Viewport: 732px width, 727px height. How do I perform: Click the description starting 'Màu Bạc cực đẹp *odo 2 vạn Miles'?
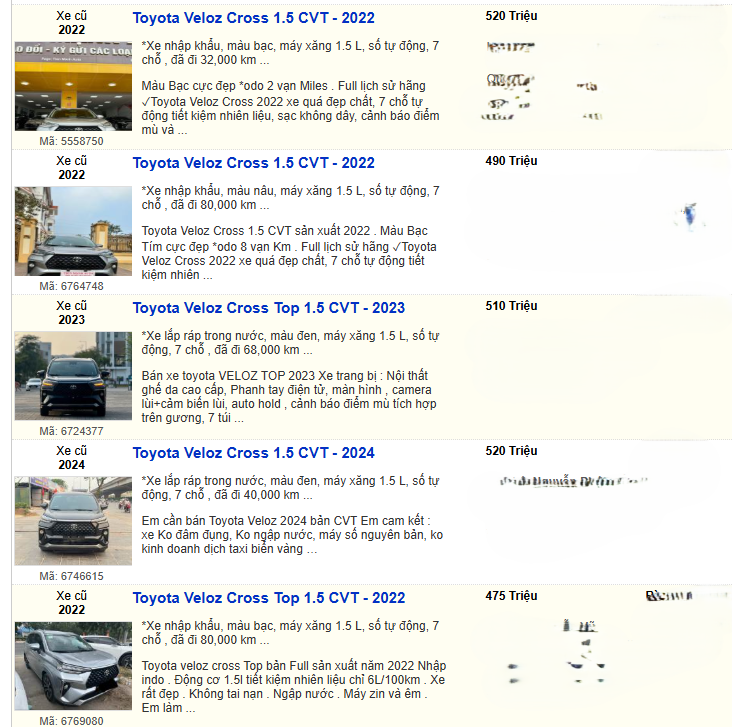pyautogui.click(x=290, y=108)
